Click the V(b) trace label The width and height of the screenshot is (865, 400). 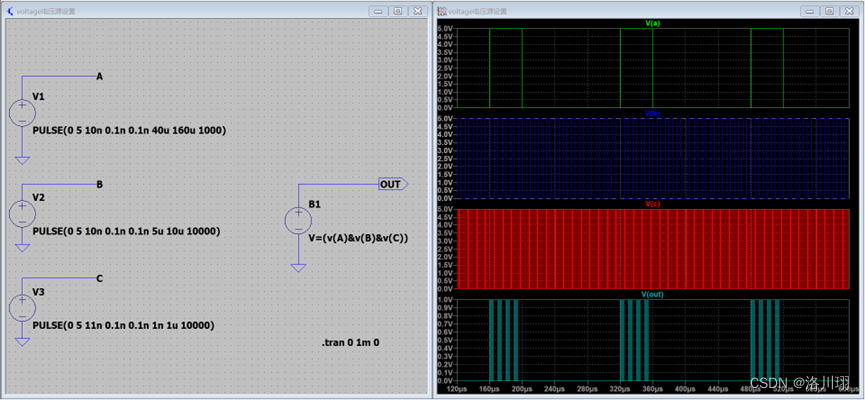[653, 113]
